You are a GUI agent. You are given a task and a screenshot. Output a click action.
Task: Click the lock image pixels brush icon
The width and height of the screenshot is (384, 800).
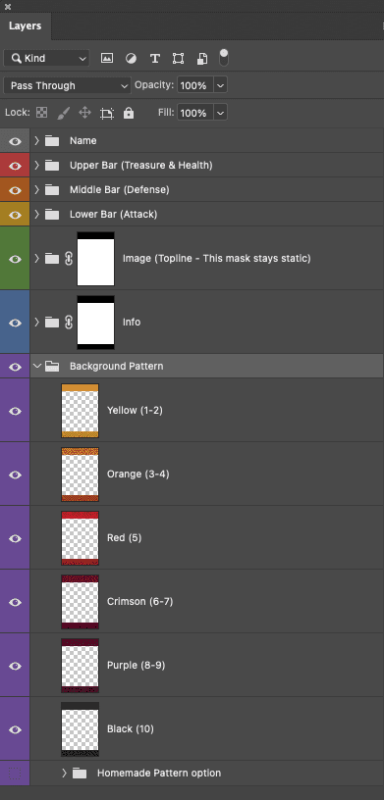tap(63, 113)
